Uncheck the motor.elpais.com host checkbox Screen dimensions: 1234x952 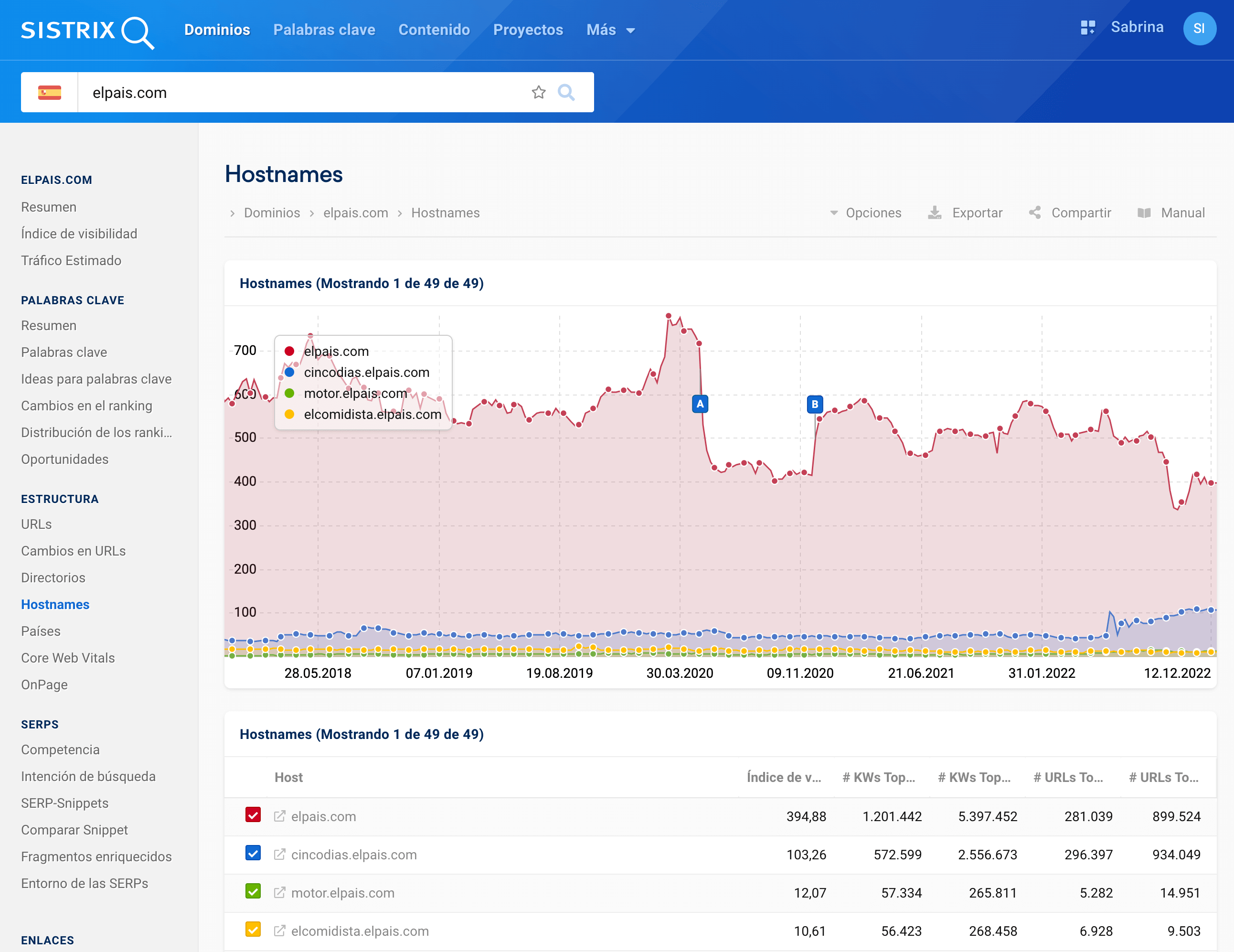[x=253, y=891]
